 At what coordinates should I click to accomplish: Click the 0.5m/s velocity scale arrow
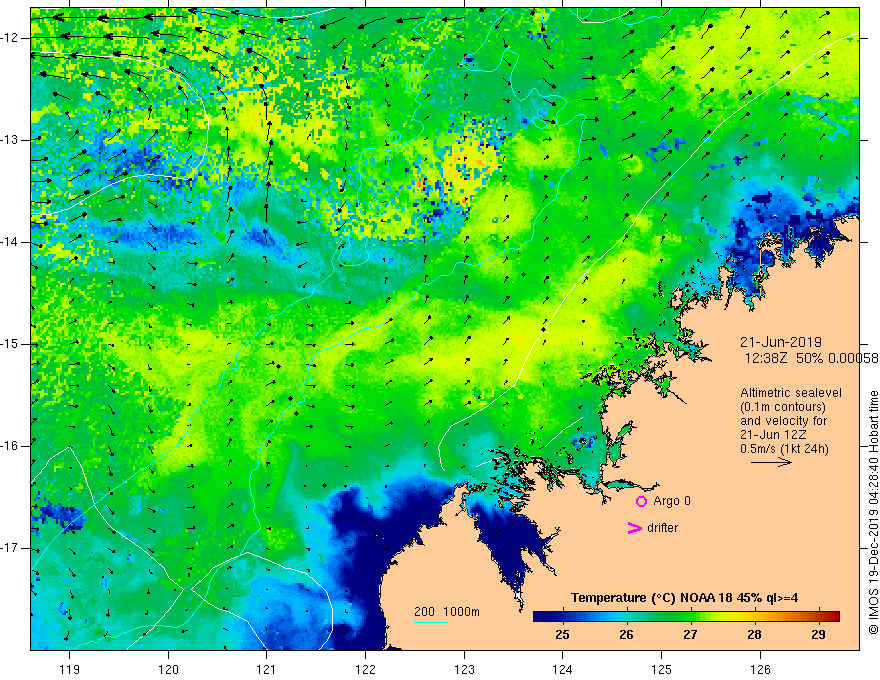pos(771,462)
